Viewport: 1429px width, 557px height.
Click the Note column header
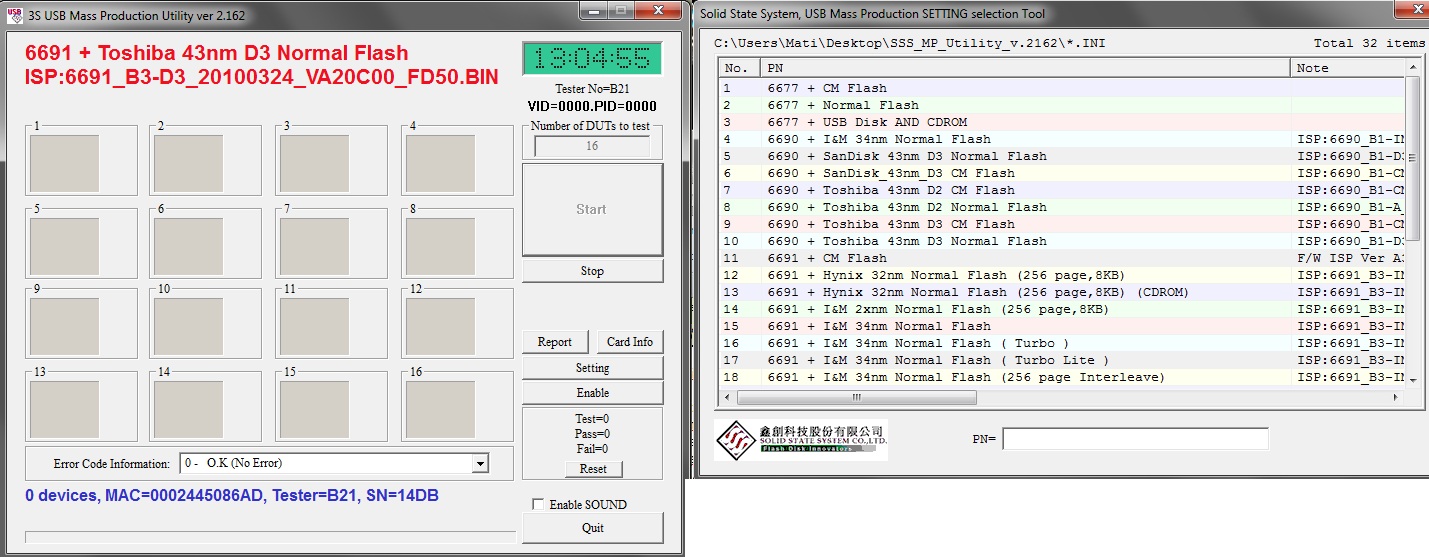1348,68
